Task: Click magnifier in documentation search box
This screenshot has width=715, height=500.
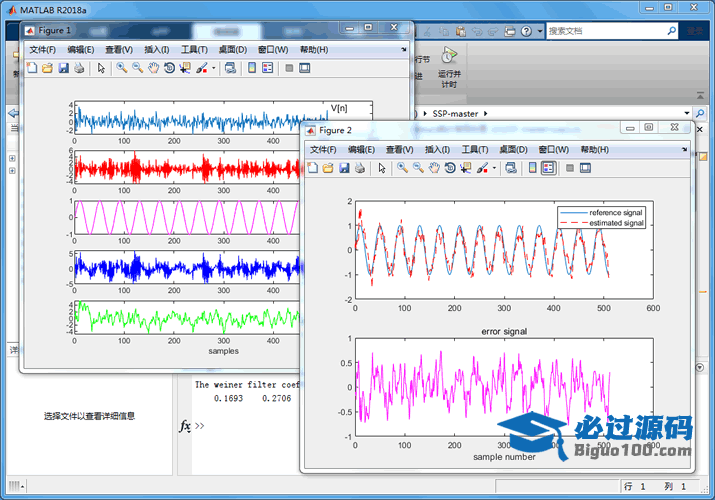Action: tap(671, 31)
